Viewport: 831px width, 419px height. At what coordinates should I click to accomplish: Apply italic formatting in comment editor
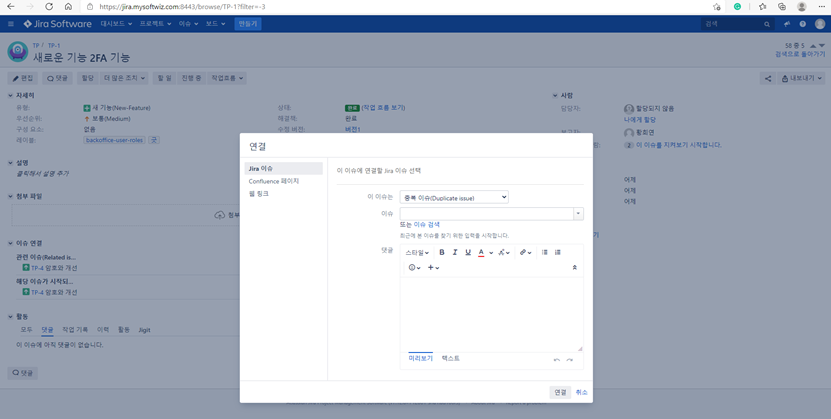click(455, 253)
